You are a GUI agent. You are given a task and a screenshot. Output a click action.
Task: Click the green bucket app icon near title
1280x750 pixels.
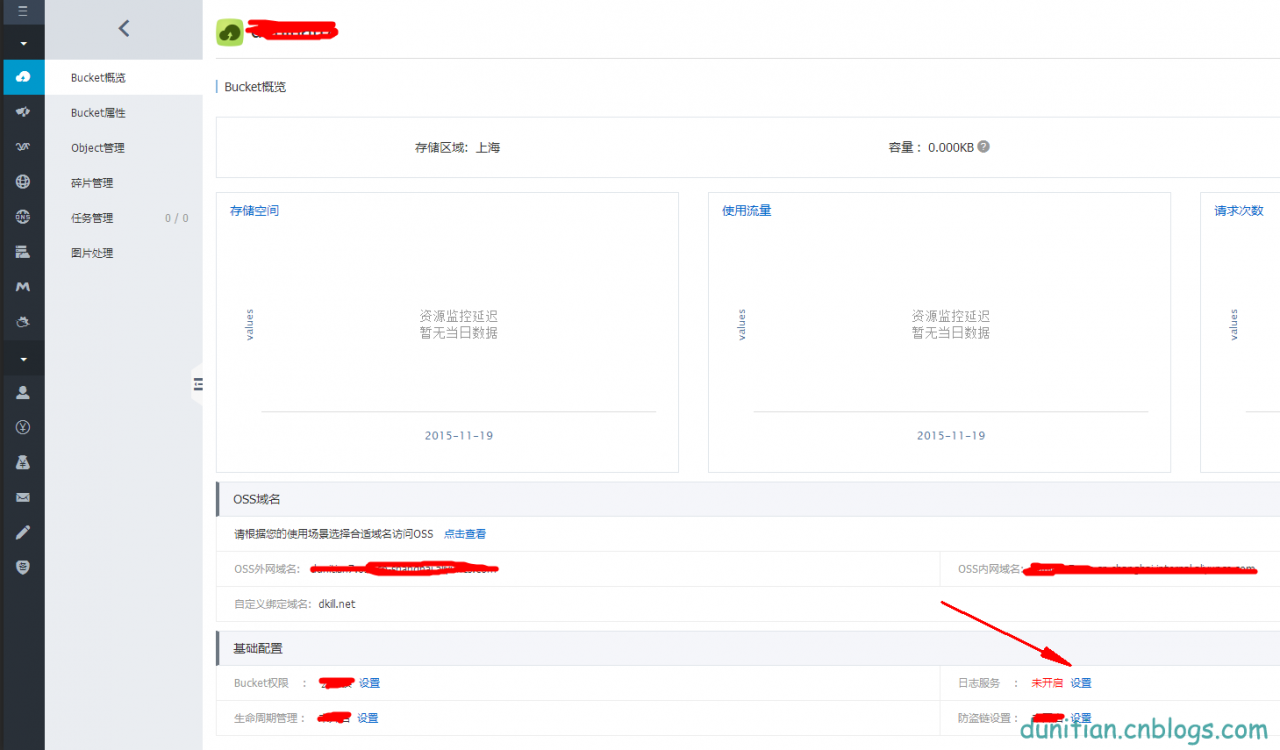(228, 32)
